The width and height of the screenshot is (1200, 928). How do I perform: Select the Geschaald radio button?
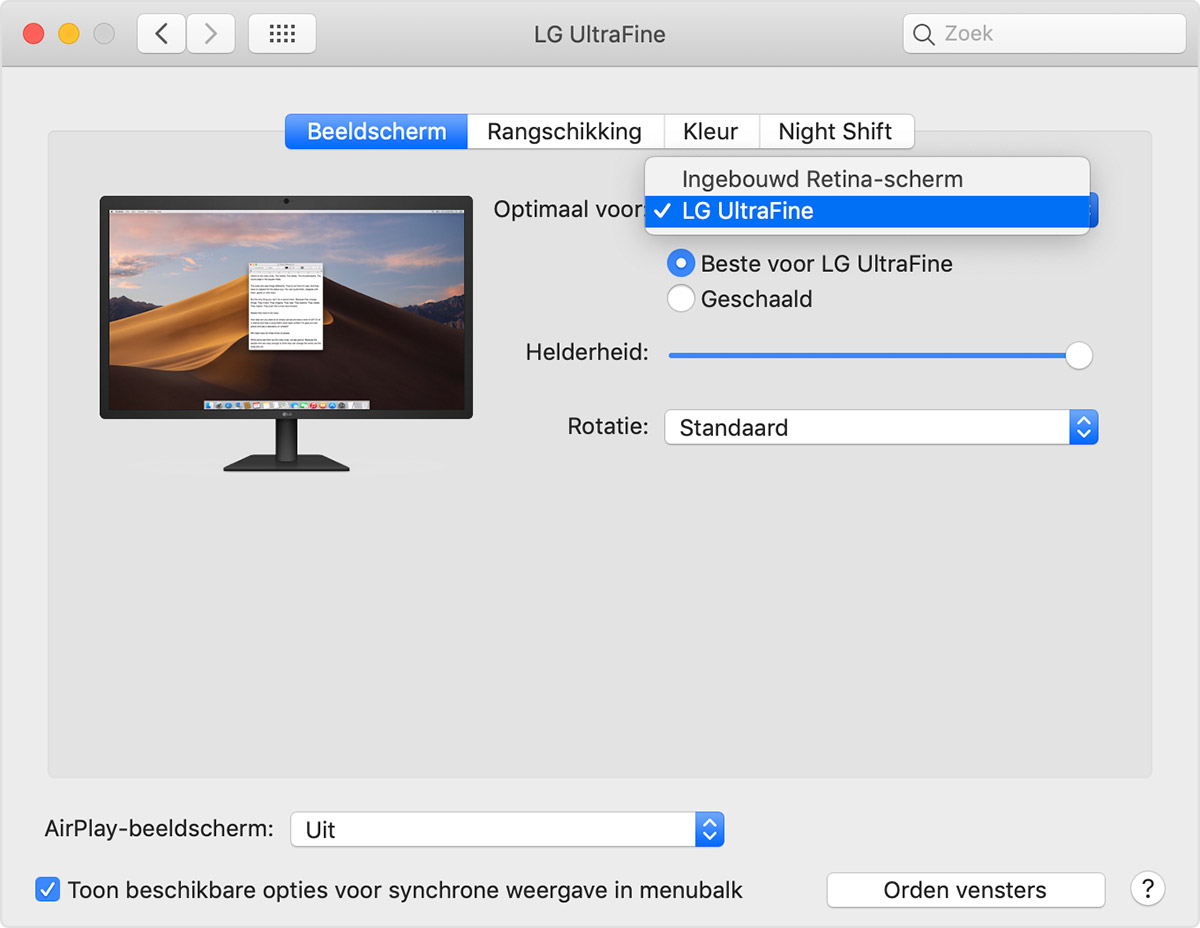[x=681, y=299]
